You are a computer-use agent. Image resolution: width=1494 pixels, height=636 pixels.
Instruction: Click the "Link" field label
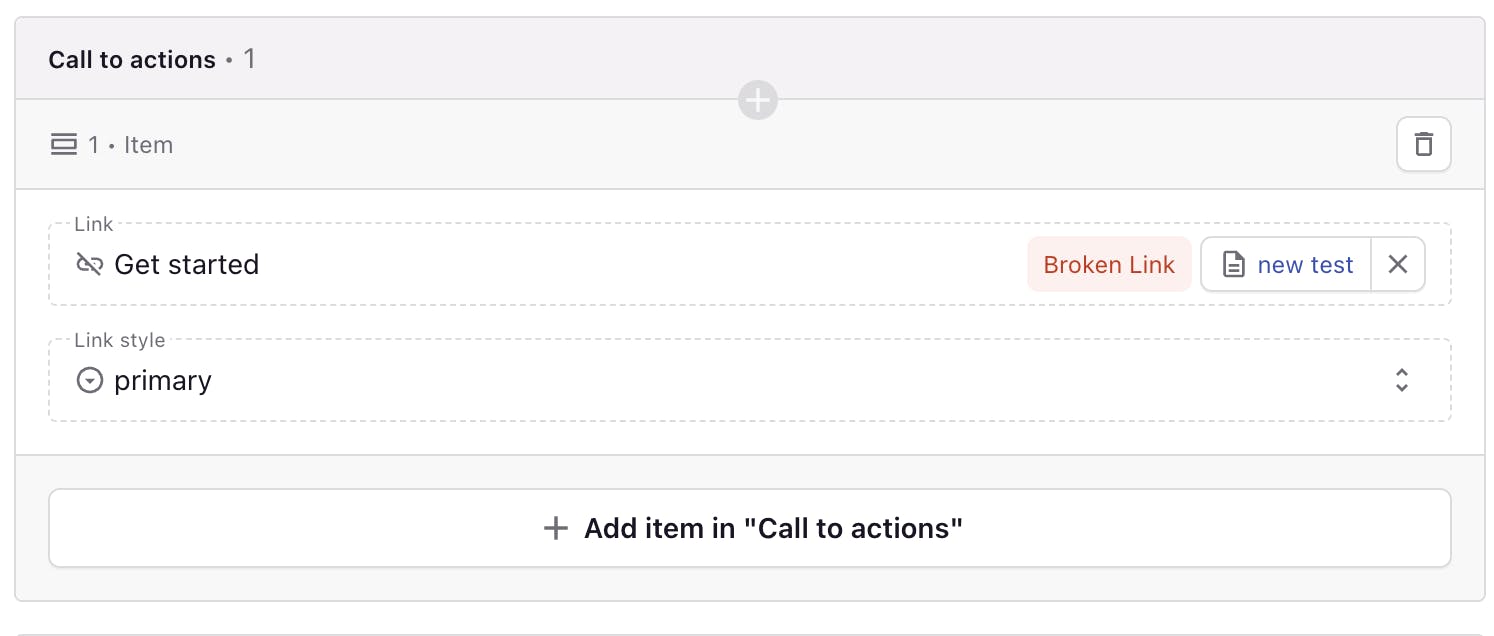click(94, 224)
